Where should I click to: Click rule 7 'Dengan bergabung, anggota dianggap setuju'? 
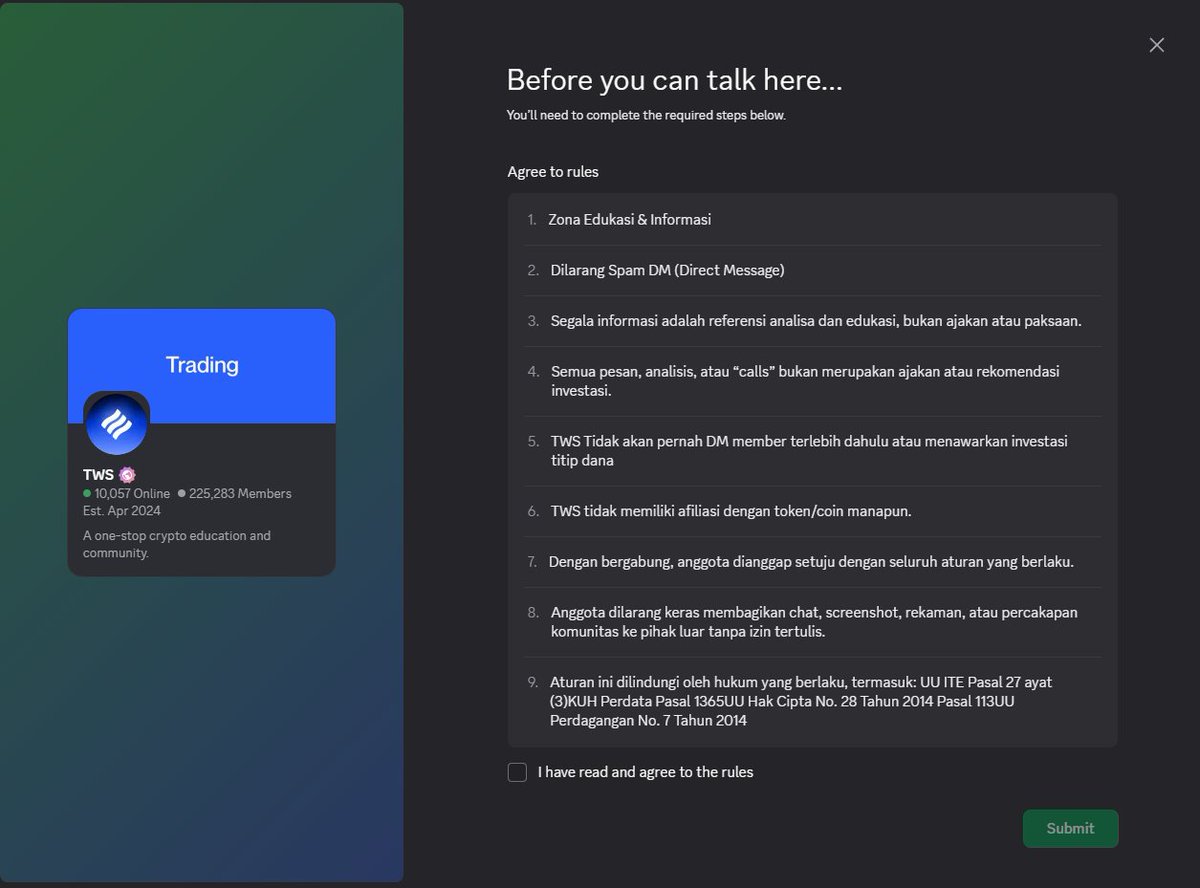tap(811, 562)
